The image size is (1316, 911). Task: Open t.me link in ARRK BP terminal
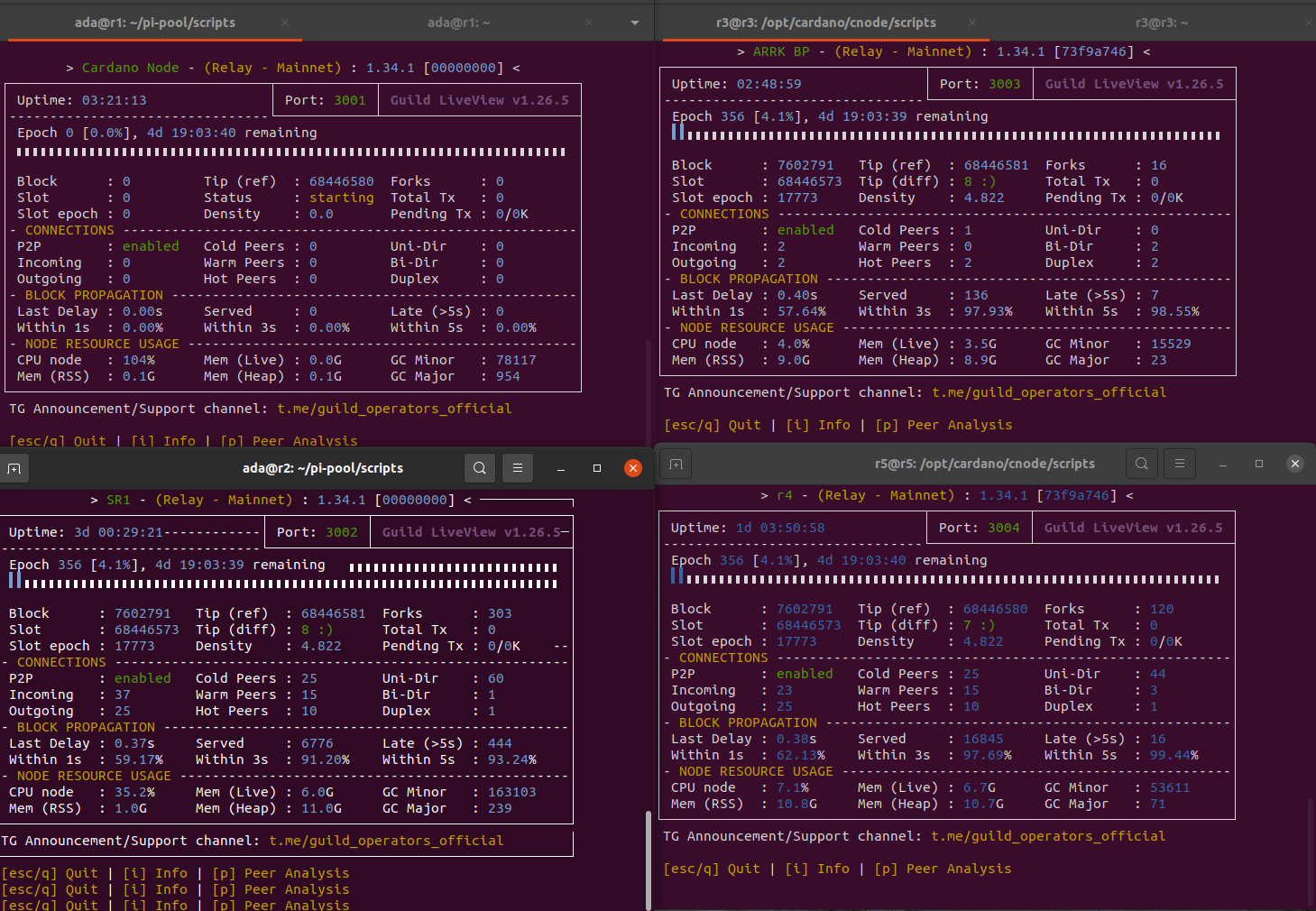pos(1049,392)
